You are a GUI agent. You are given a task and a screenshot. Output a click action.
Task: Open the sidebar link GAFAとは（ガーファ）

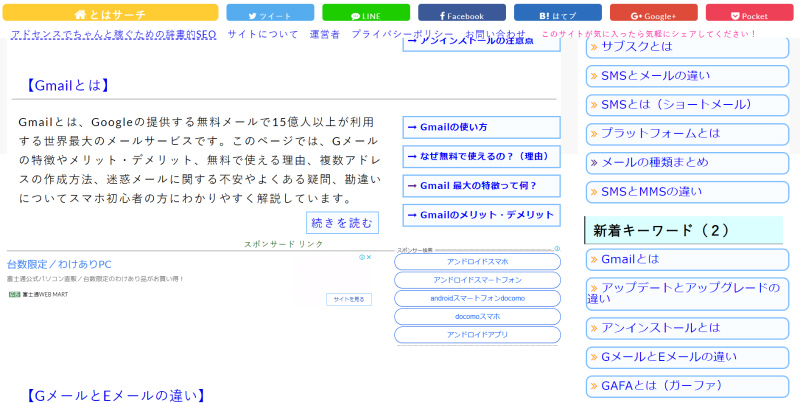686,385
